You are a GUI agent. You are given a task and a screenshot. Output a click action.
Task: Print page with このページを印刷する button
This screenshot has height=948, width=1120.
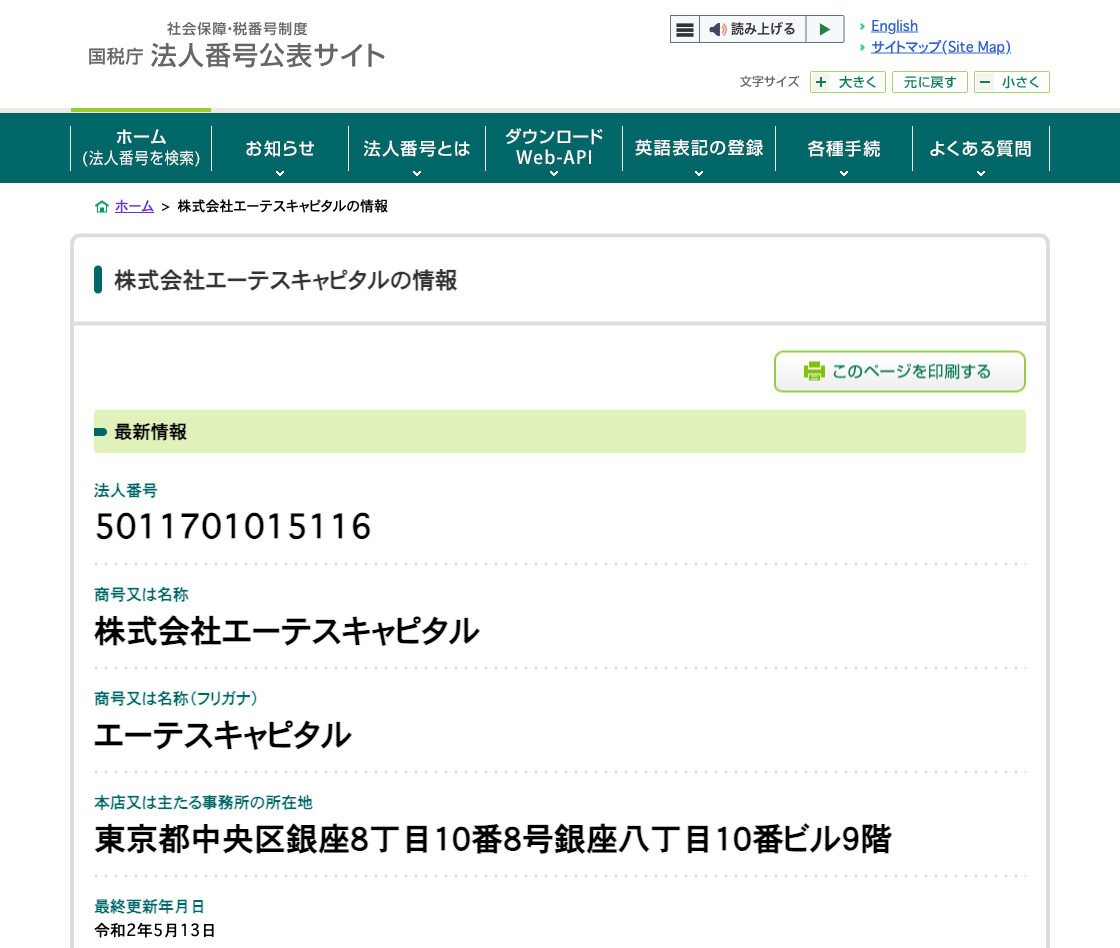tap(899, 371)
